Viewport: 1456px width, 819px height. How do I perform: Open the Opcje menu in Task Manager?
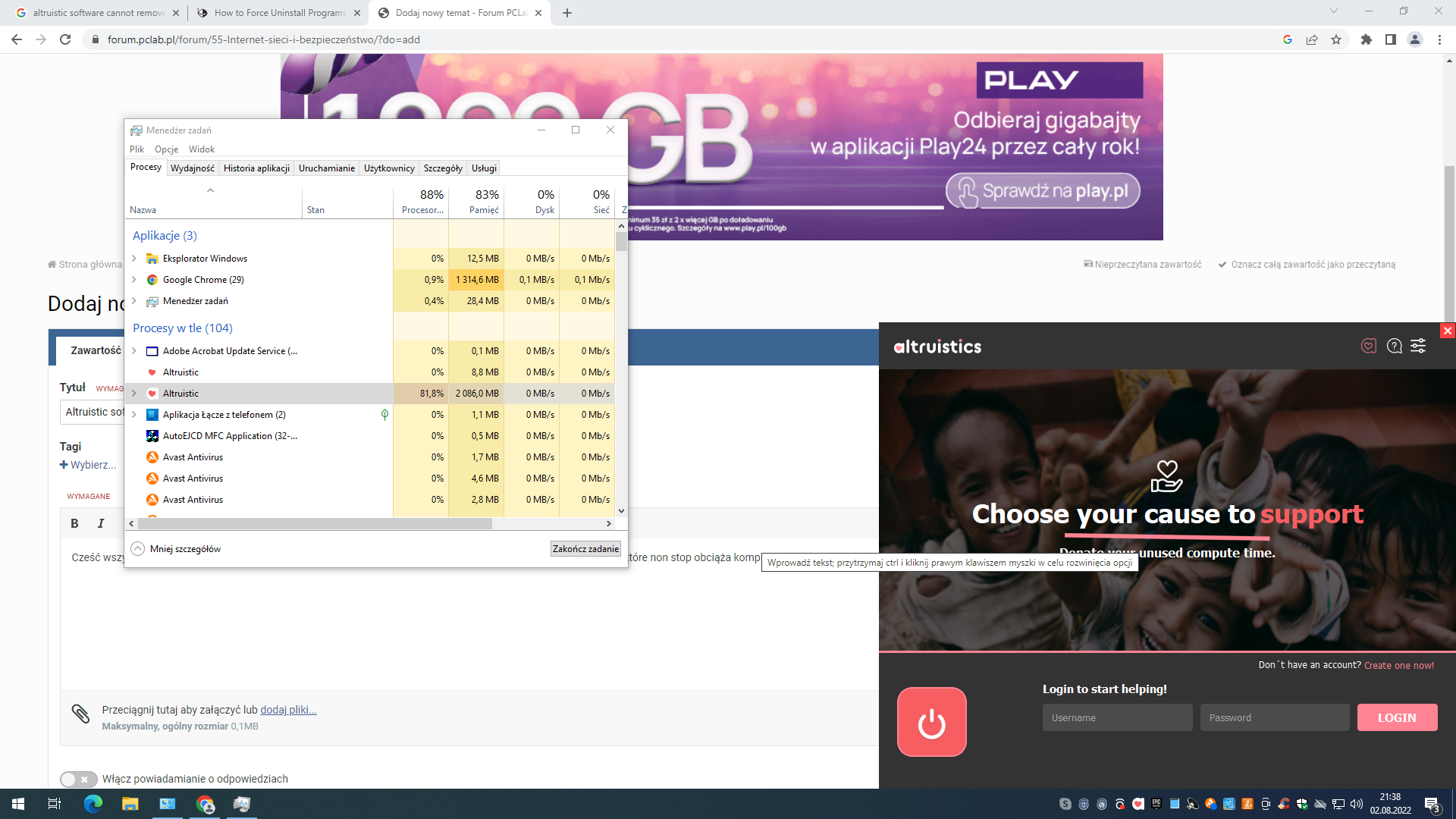(166, 149)
